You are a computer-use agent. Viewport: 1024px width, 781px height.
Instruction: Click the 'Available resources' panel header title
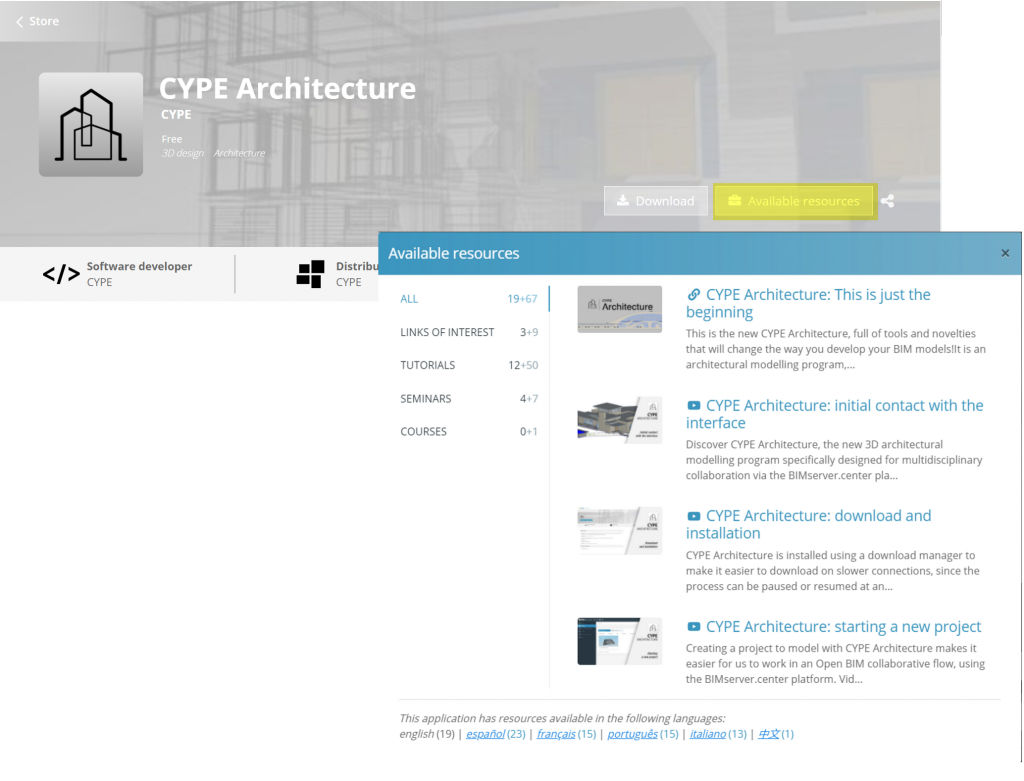point(454,253)
